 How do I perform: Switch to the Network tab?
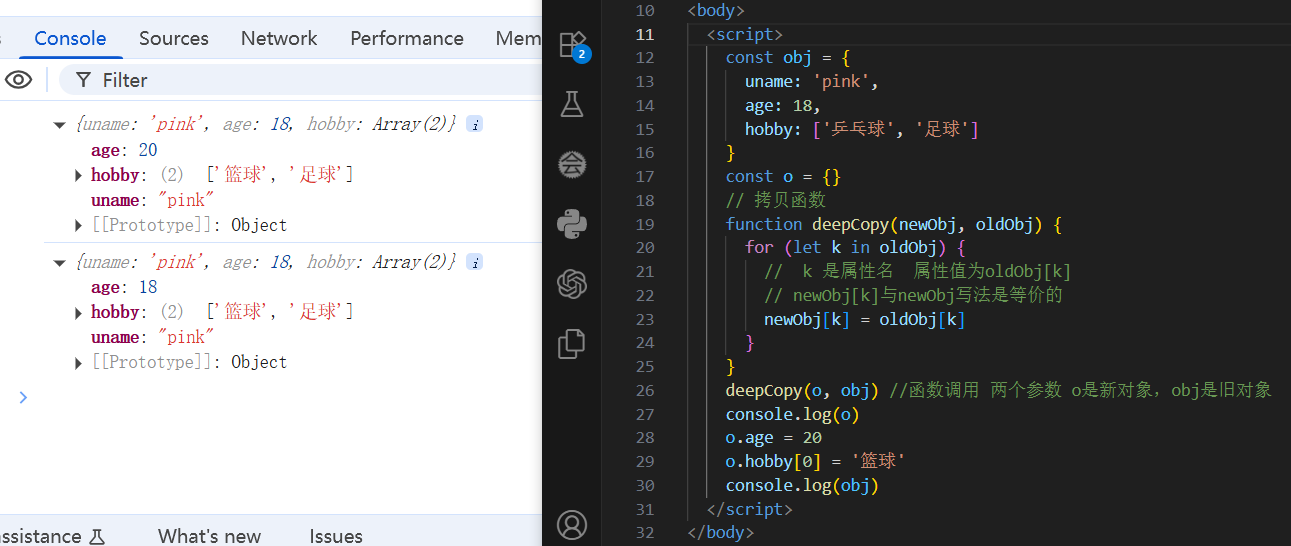(x=279, y=38)
